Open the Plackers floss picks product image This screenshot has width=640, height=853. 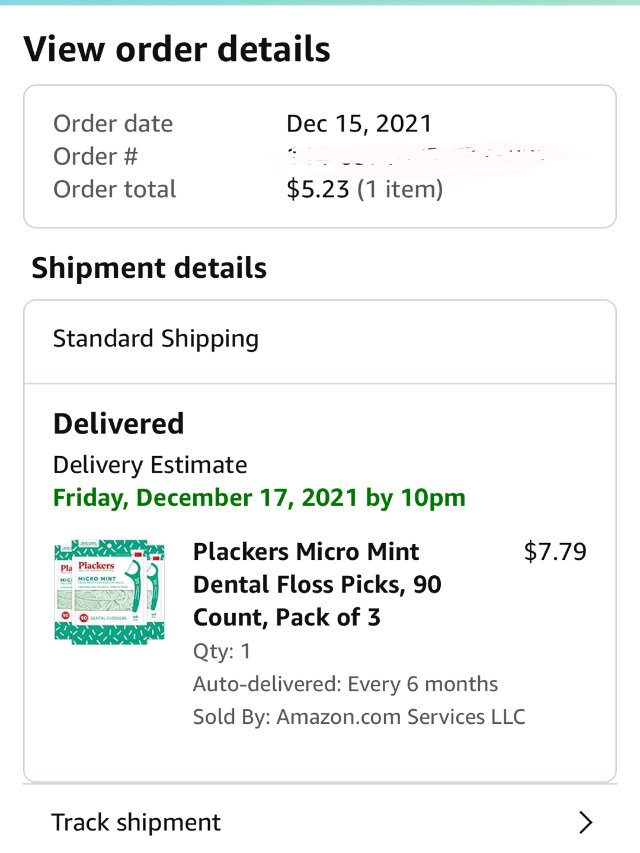tap(108, 591)
